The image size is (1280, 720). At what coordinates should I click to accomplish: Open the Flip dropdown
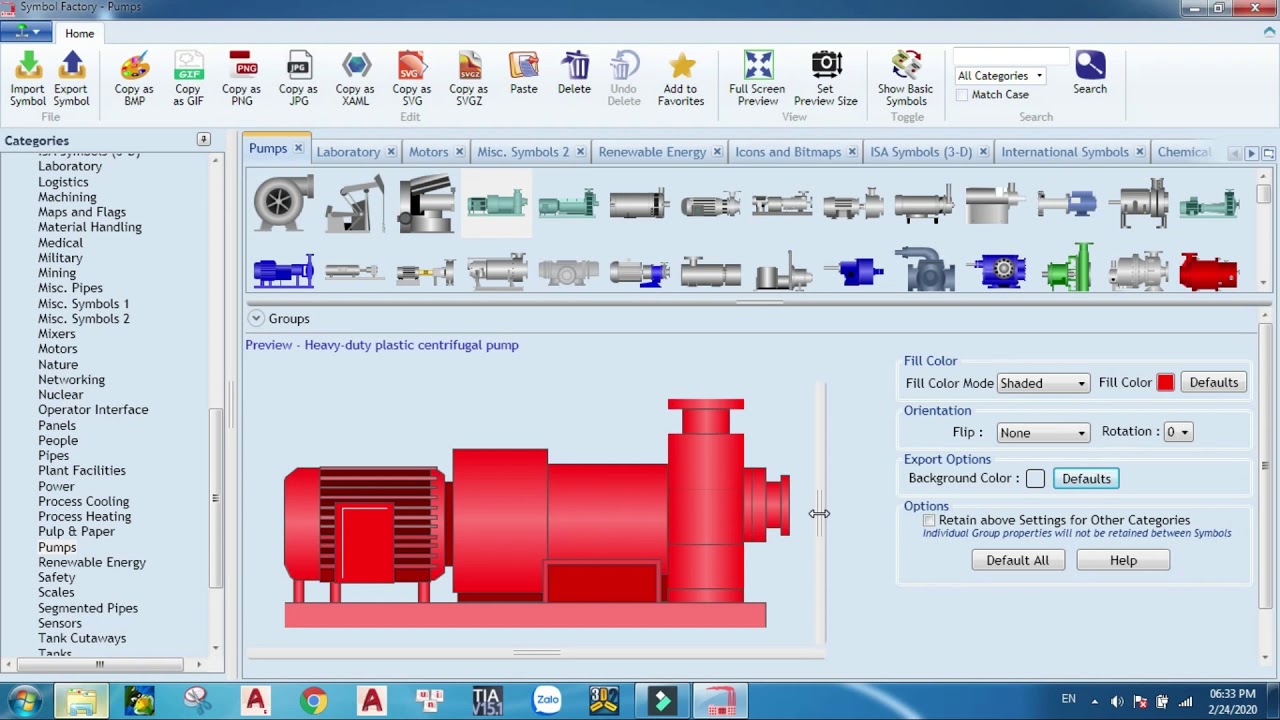click(1043, 432)
